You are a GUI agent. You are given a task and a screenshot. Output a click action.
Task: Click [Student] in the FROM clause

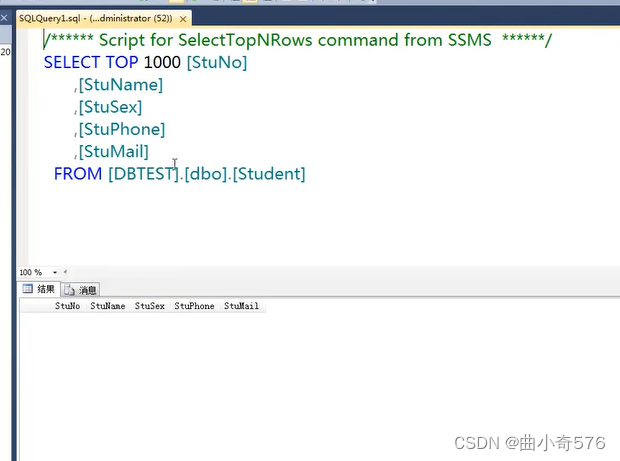click(x=269, y=174)
